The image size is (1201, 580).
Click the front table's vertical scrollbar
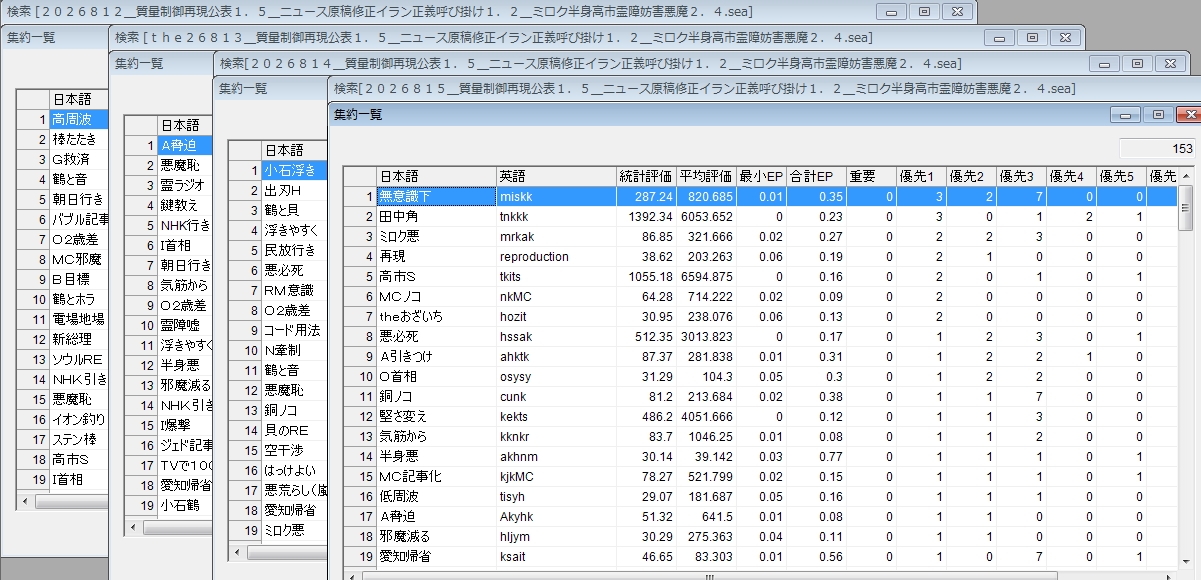coord(1186,370)
